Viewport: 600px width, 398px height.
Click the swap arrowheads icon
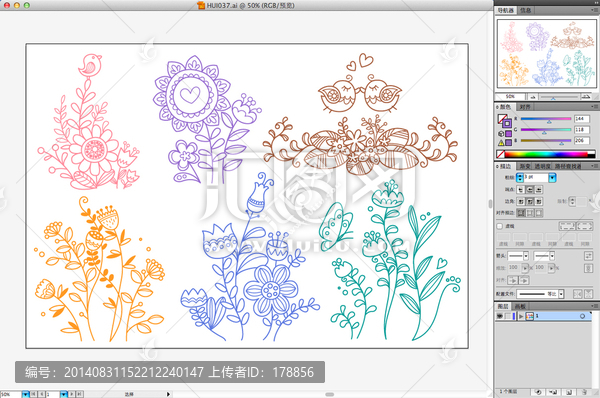click(x=588, y=256)
